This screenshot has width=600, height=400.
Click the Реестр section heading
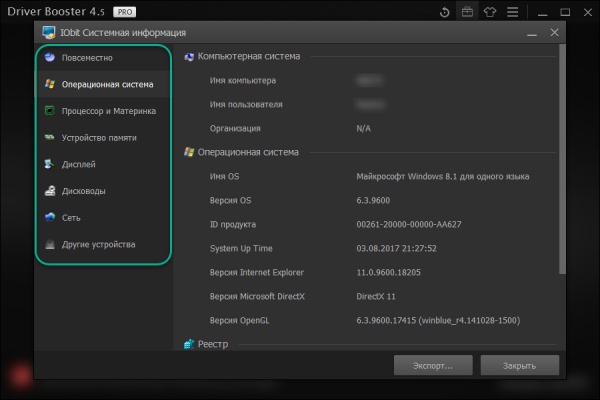213,344
